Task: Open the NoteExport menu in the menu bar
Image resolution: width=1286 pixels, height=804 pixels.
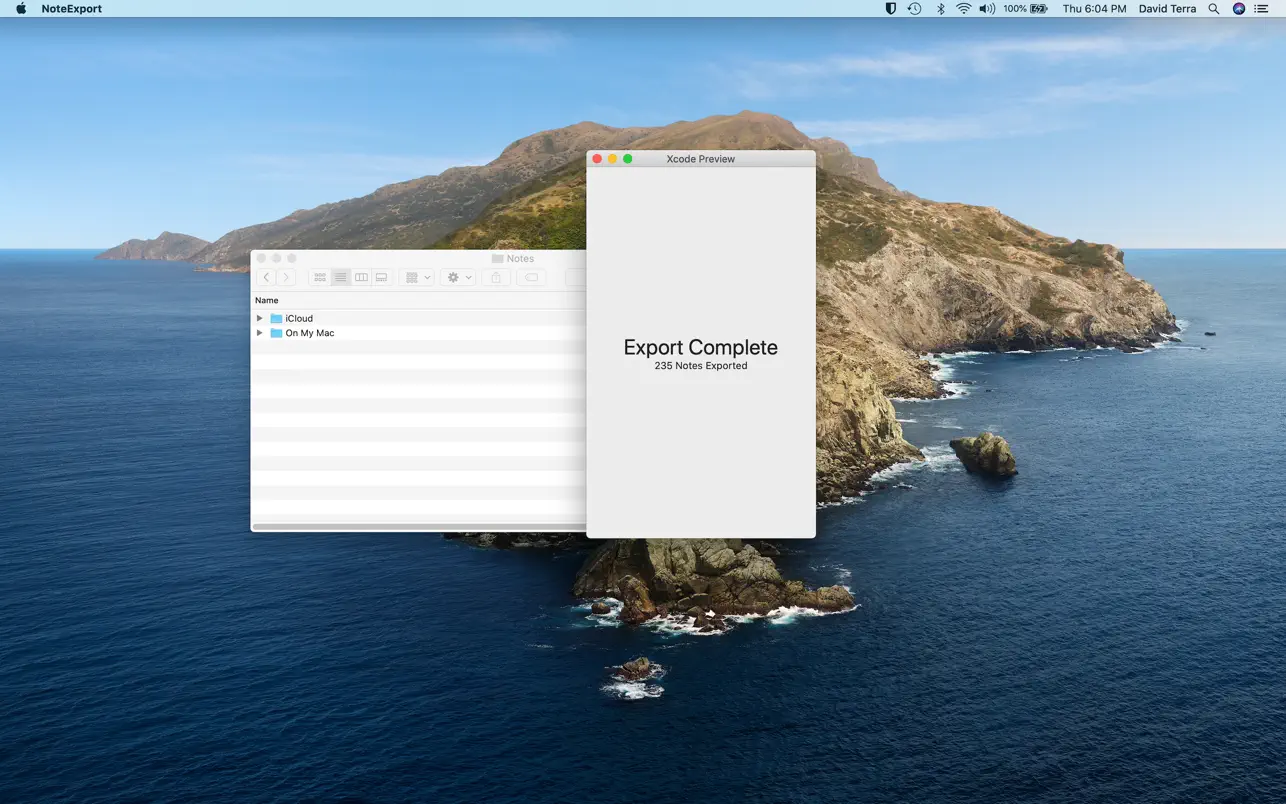Action: (x=69, y=8)
